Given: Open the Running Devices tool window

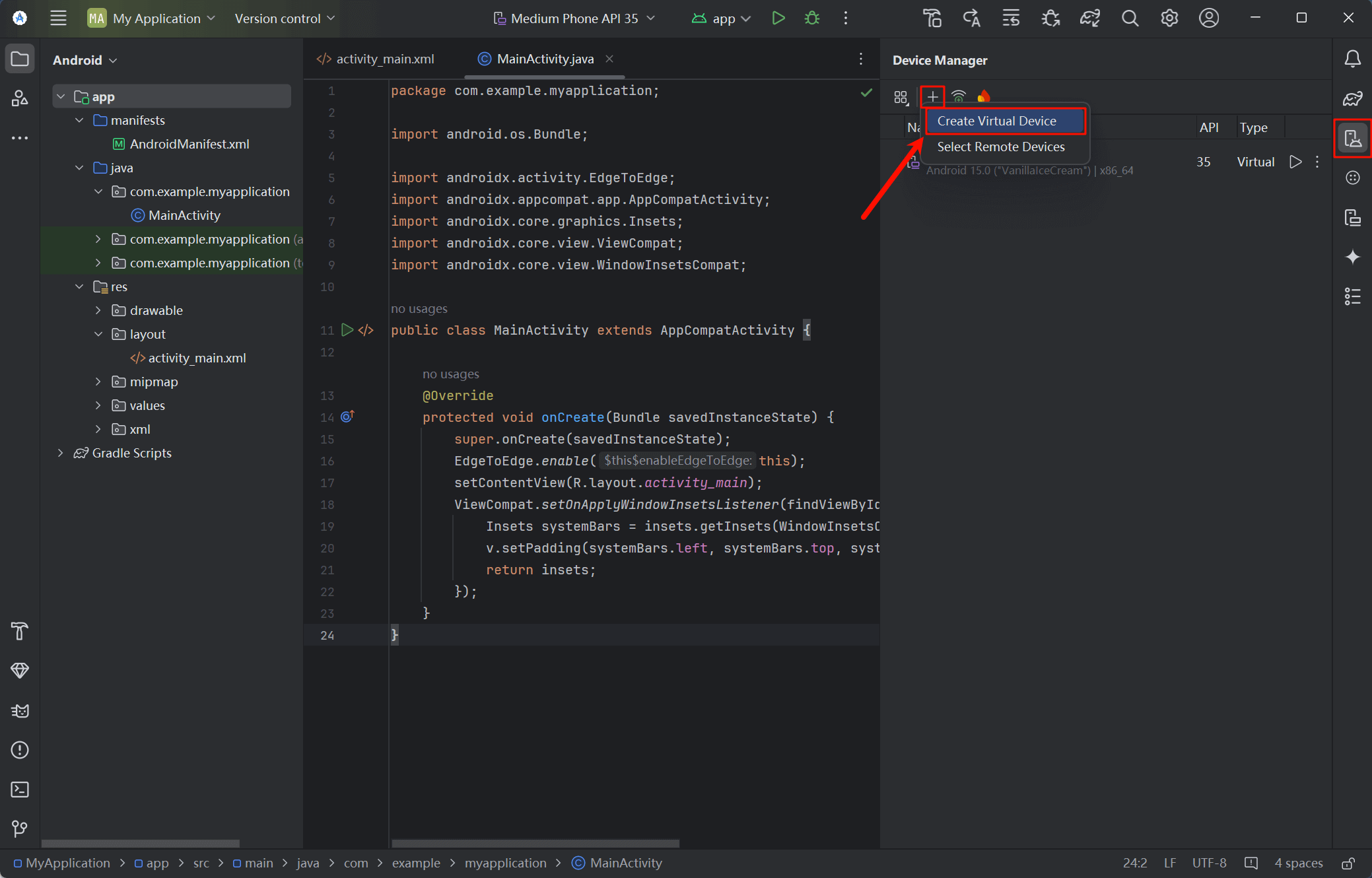Looking at the screenshot, I should click(1352, 217).
